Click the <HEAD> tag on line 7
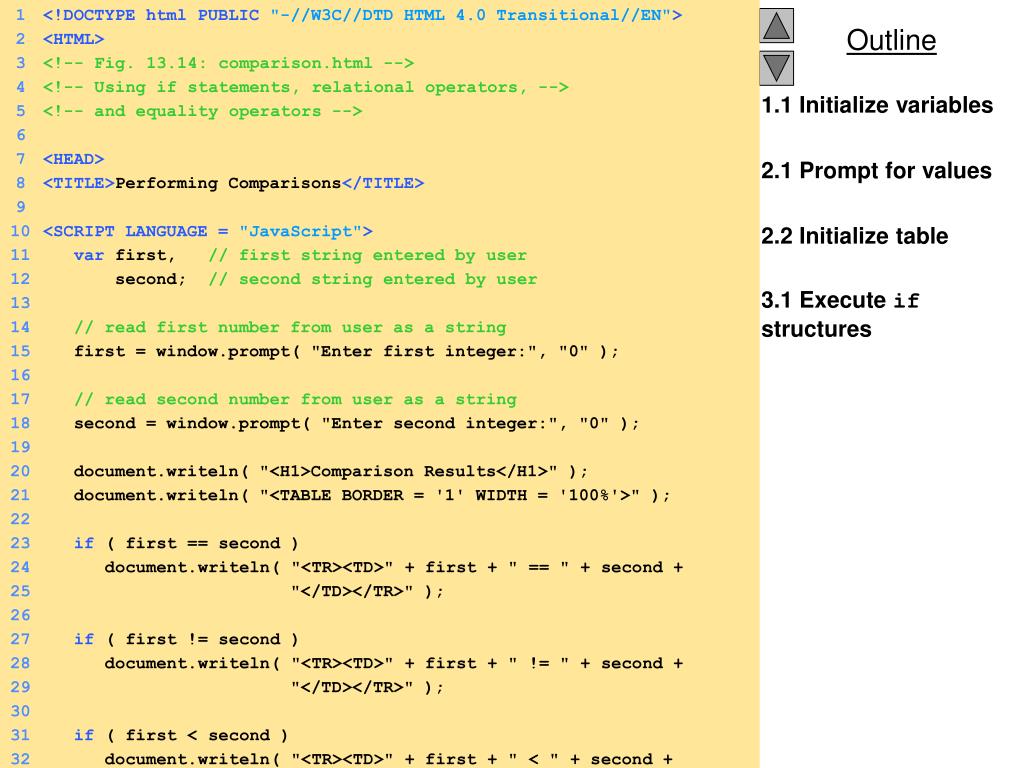 pos(73,159)
